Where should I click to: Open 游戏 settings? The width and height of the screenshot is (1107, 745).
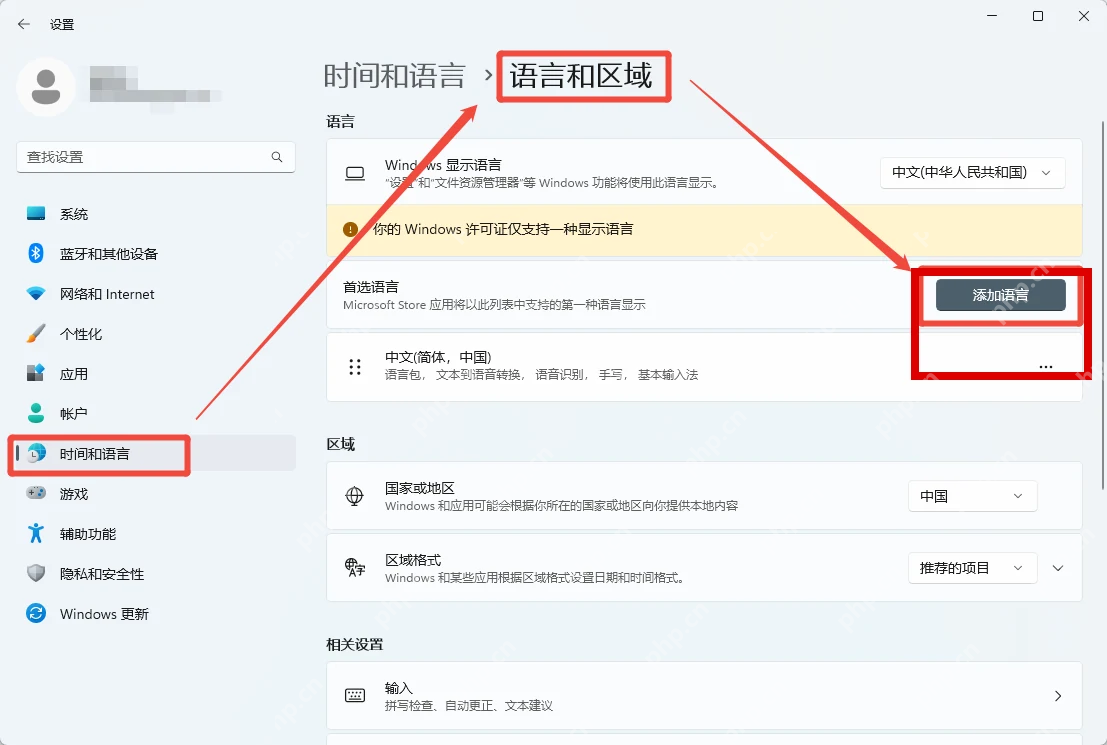[154, 494]
